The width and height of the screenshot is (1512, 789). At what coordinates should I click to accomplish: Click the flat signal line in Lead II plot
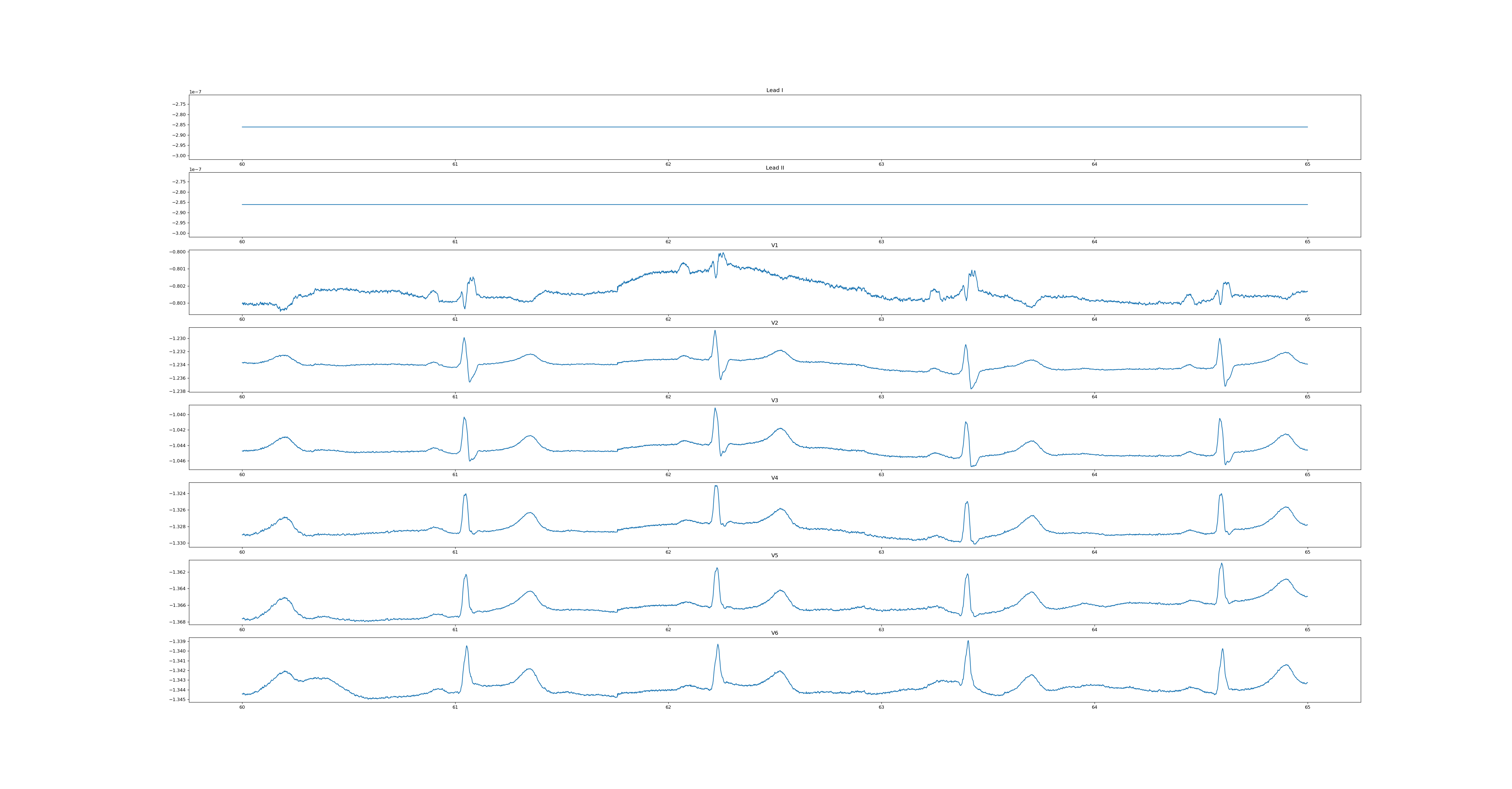coord(763,204)
